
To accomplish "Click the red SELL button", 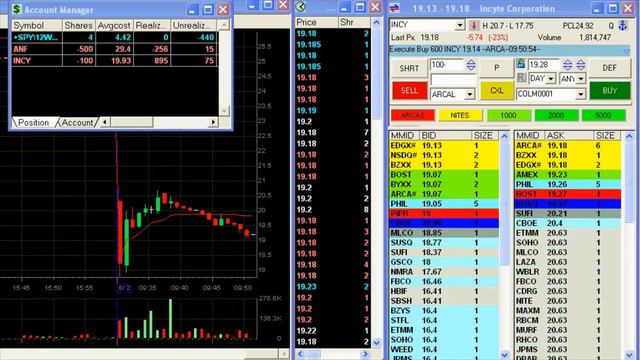I will pos(409,90).
